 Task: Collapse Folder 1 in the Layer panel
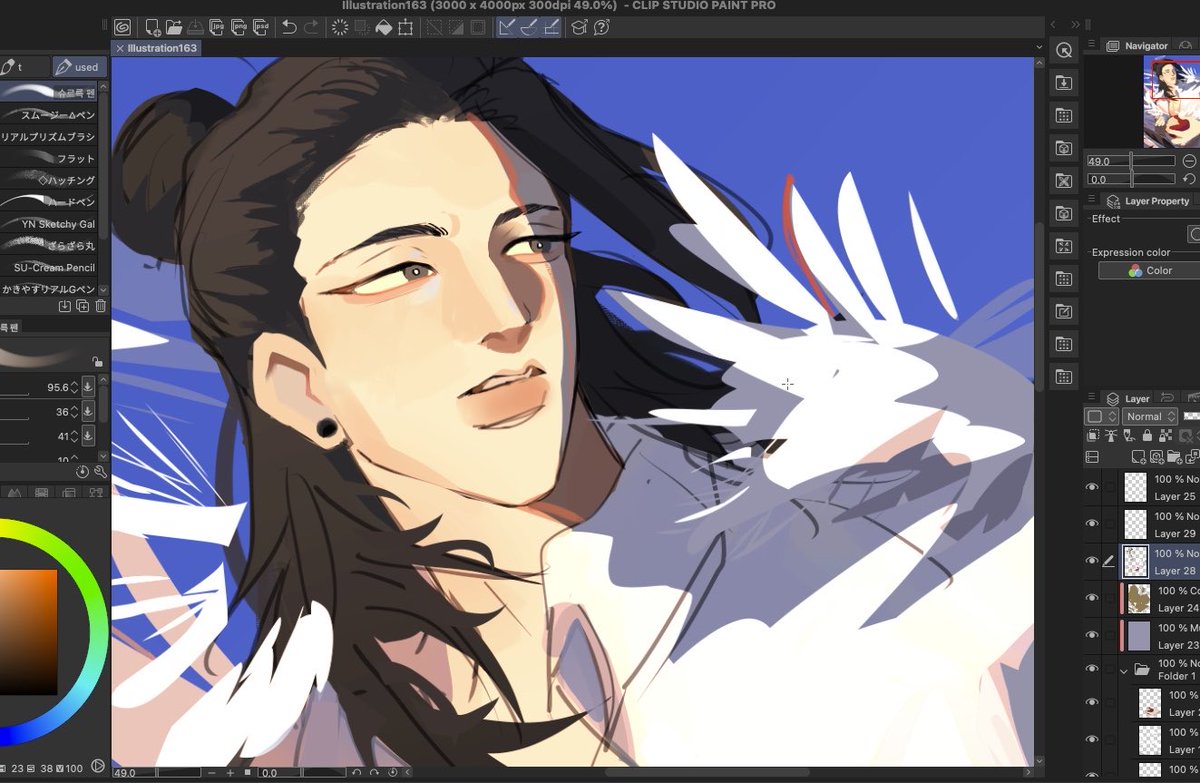click(x=1124, y=670)
